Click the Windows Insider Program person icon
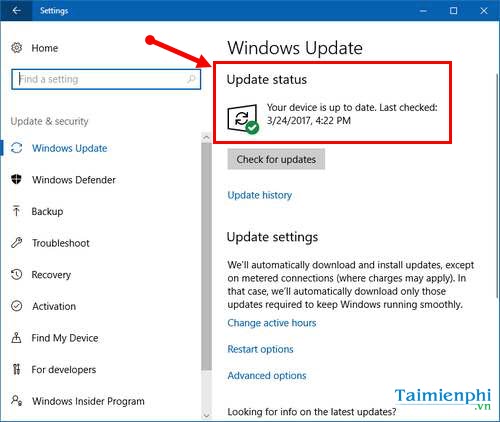The image size is (500, 422). [17, 400]
